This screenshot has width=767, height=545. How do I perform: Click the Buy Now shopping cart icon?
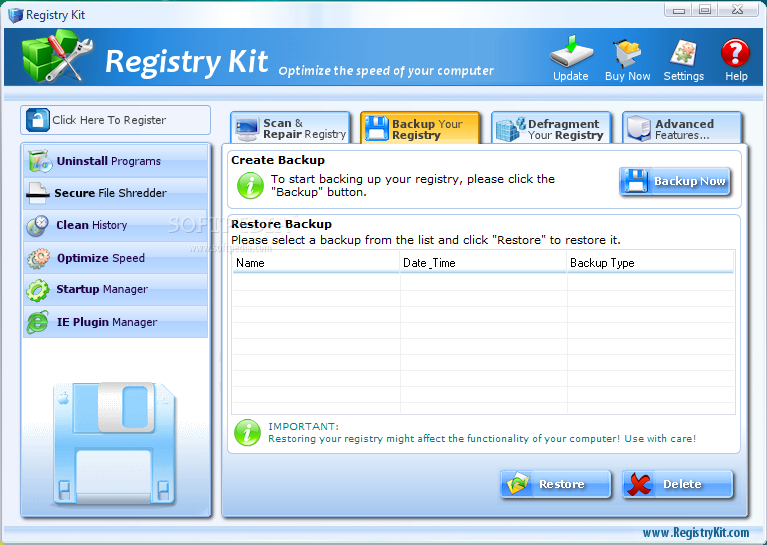coord(627,52)
